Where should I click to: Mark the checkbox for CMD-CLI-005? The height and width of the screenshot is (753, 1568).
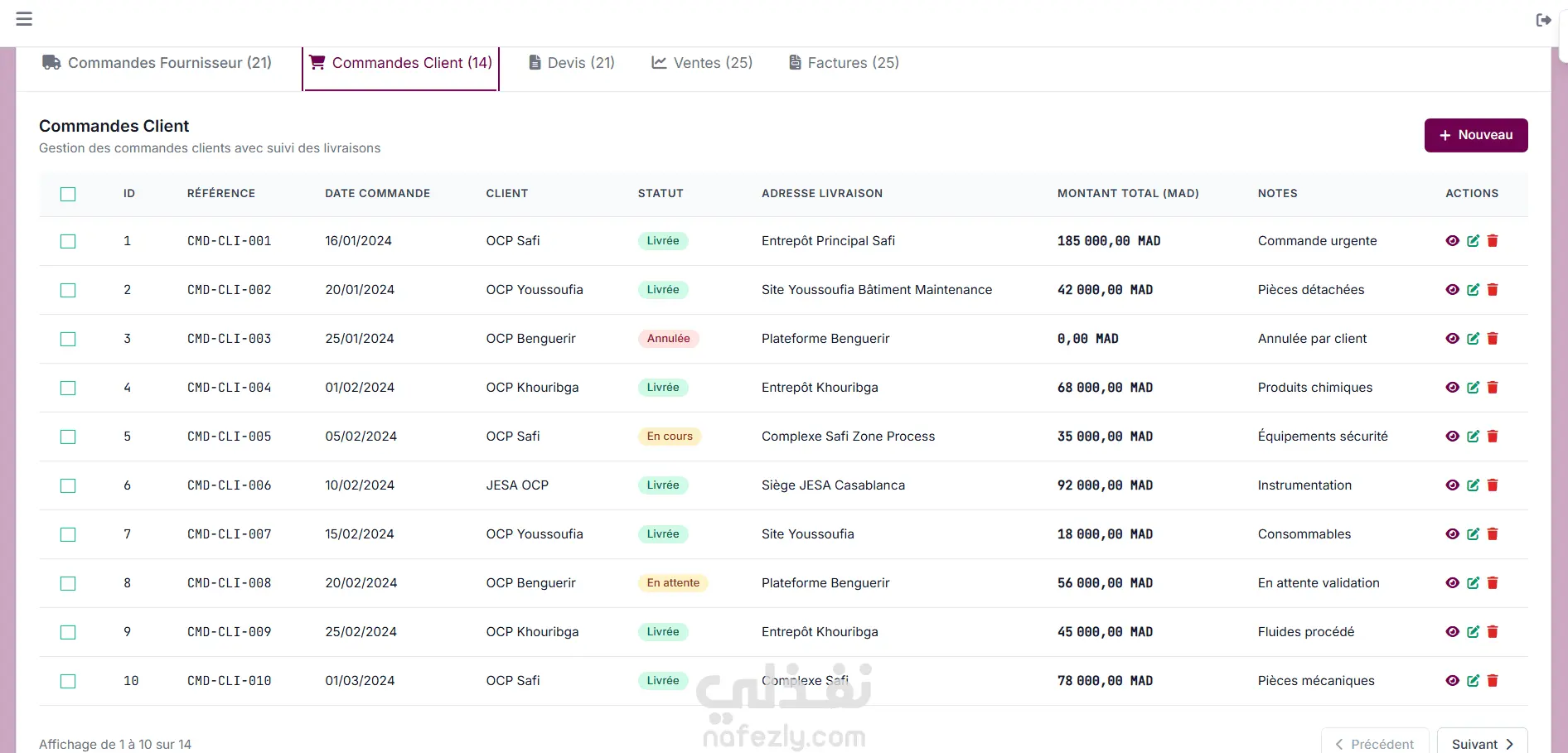[x=68, y=437]
